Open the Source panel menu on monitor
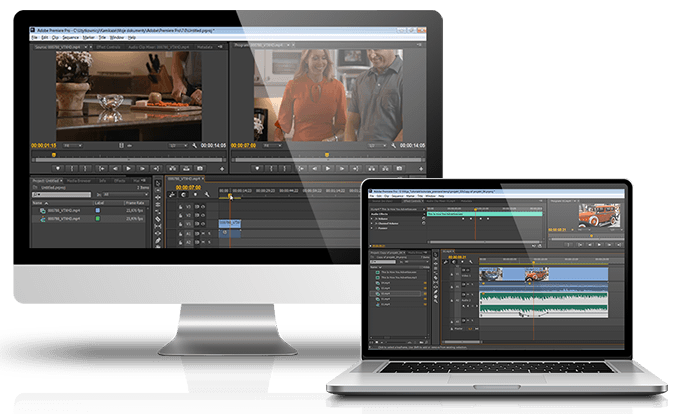Viewport: 695px width, 414px height. point(220,47)
